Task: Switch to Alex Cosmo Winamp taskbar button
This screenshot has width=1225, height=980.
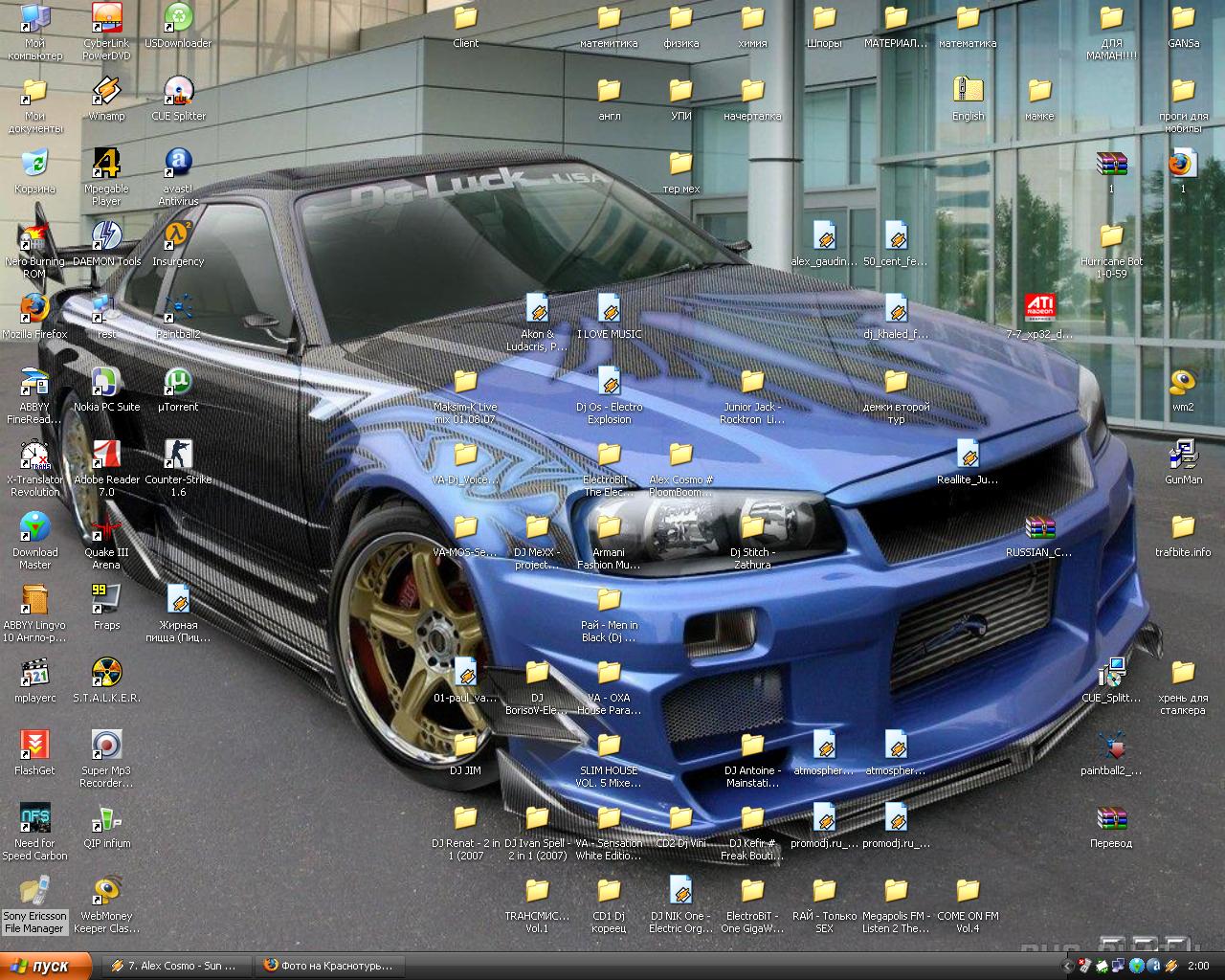Action: click(176, 966)
